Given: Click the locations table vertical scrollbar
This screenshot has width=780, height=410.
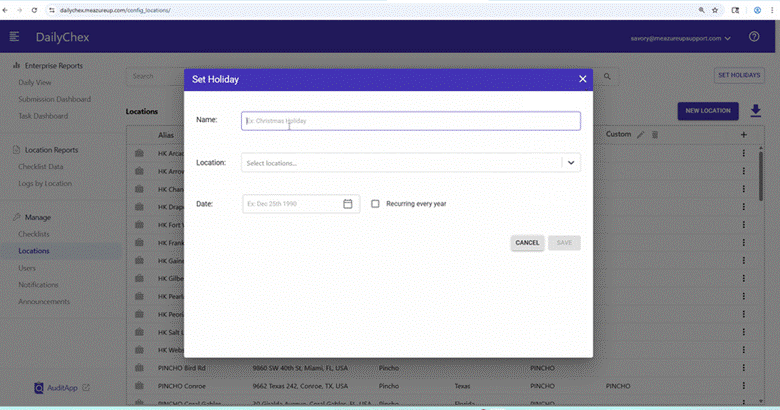Looking at the screenshot, I should click(x=760, y=177).
